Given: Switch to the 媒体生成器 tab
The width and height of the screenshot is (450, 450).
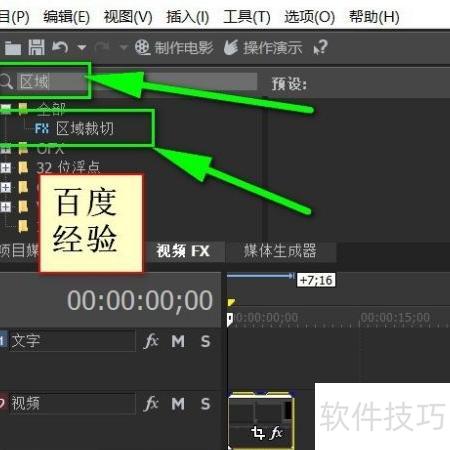Looking at the screenshot, I should [x=280, y=251].
